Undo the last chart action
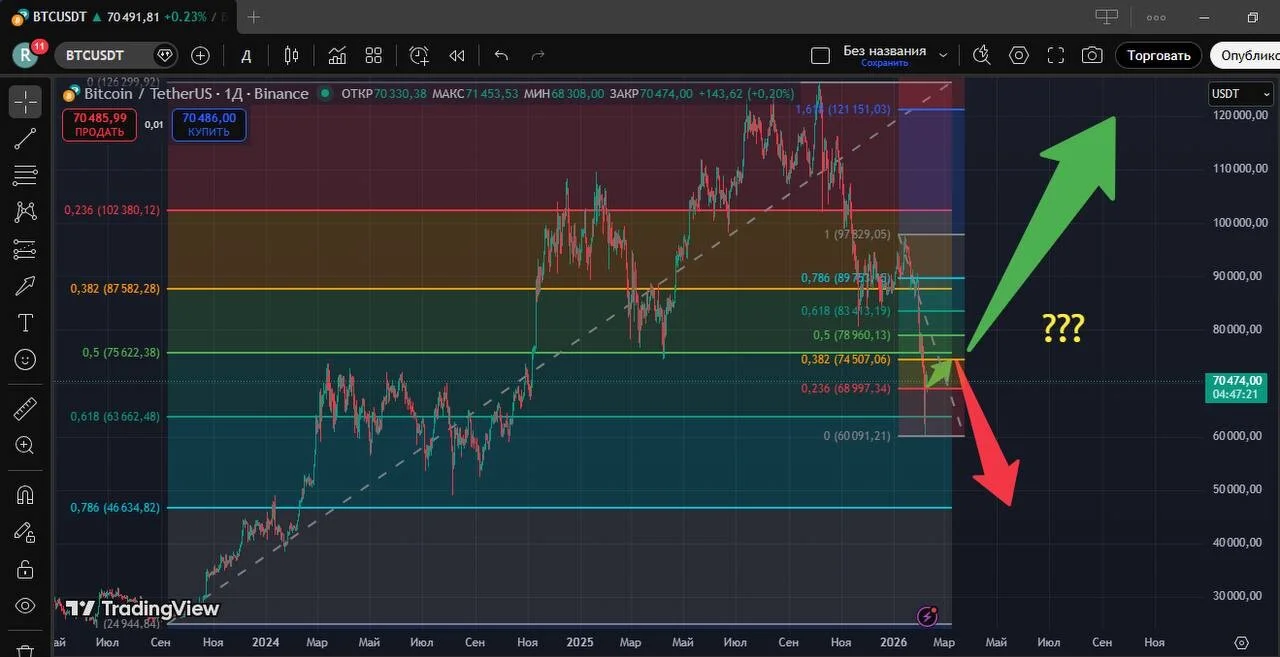The image size is (1280, 657). (x=502, y=56)
